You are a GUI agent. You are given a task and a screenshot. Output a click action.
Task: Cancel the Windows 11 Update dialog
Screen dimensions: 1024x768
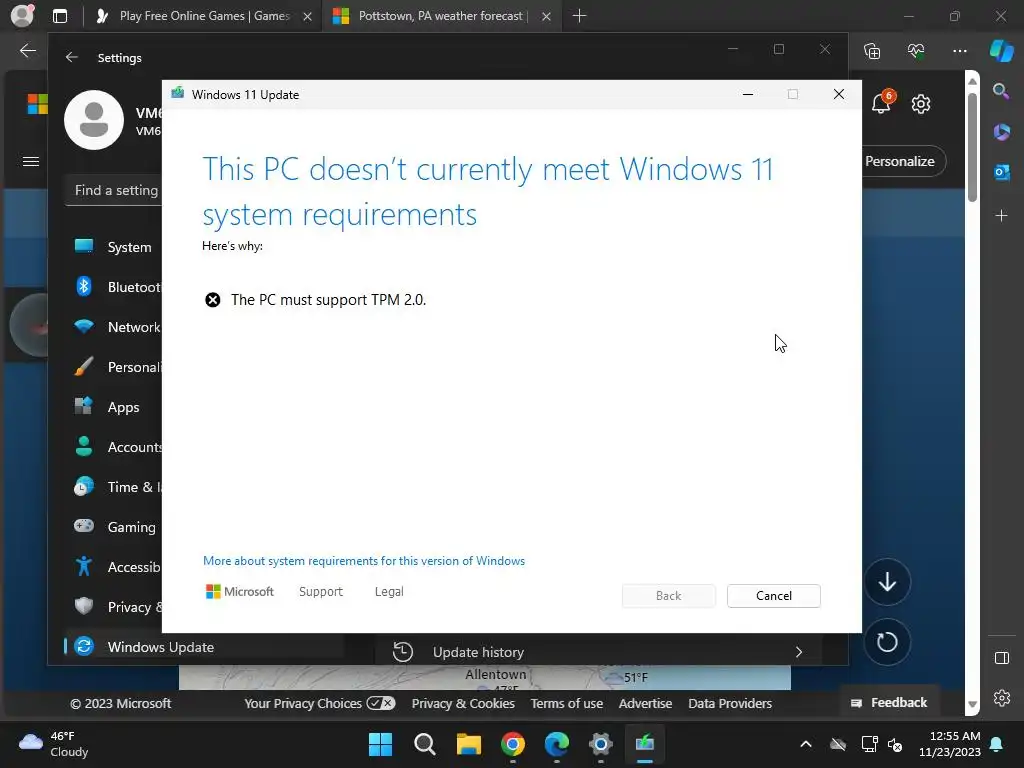(773, 596)
